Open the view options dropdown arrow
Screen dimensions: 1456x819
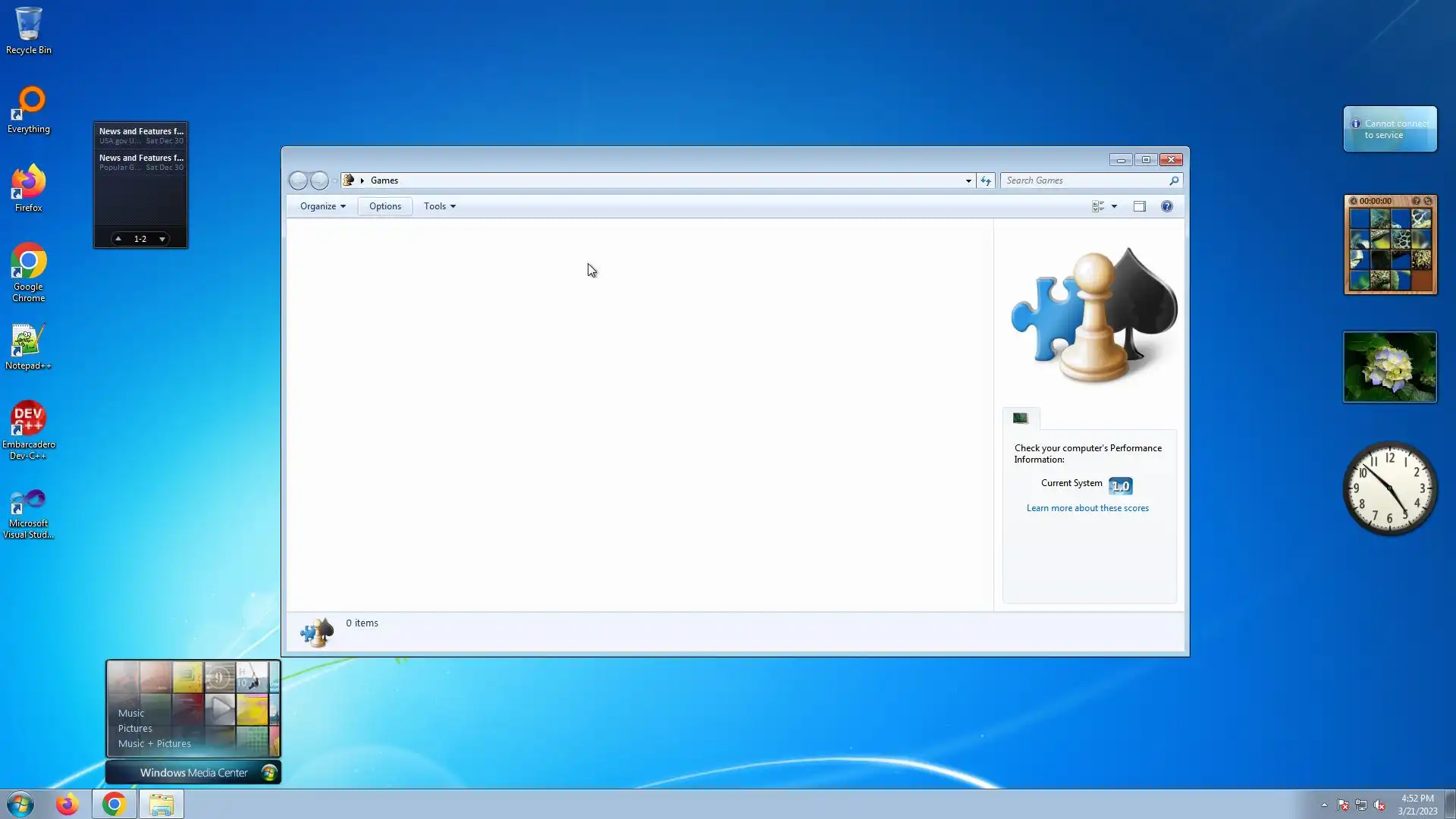click(x=1114, y=206)
